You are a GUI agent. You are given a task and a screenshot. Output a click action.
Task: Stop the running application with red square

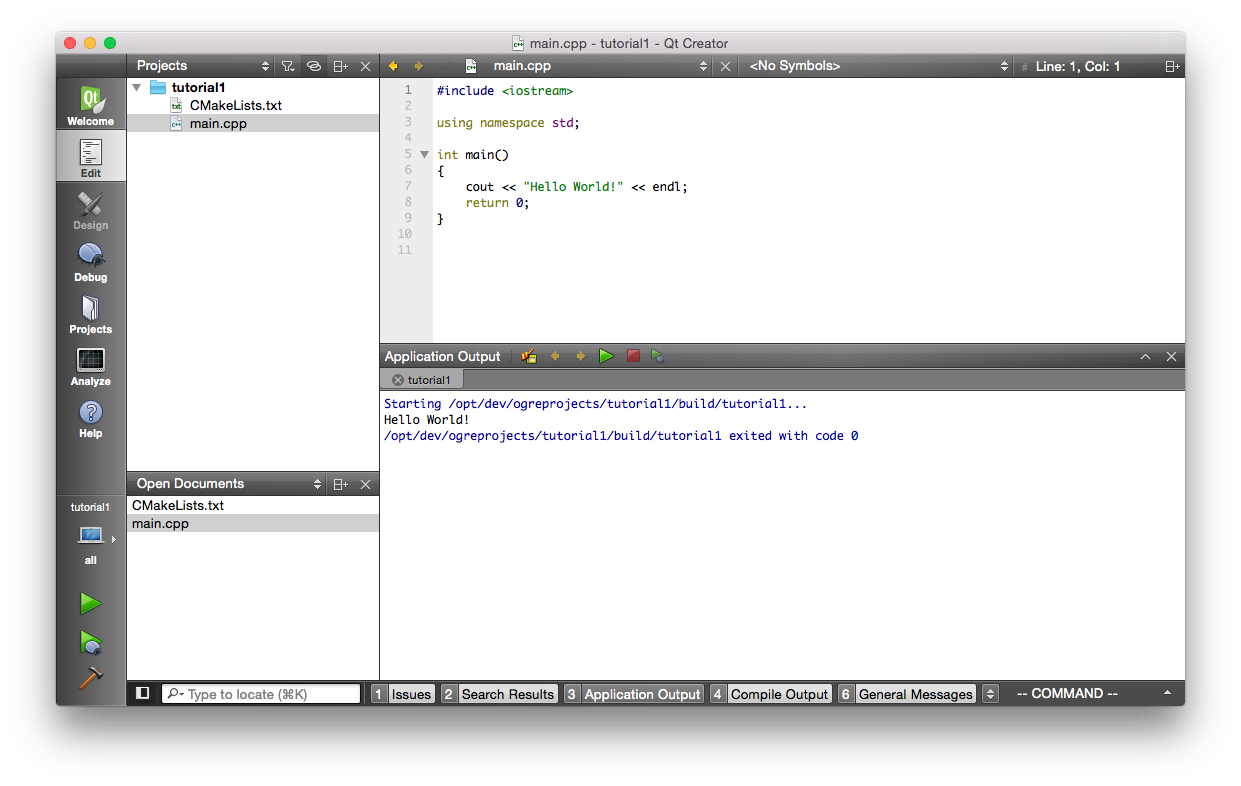[x=633, y=356]
